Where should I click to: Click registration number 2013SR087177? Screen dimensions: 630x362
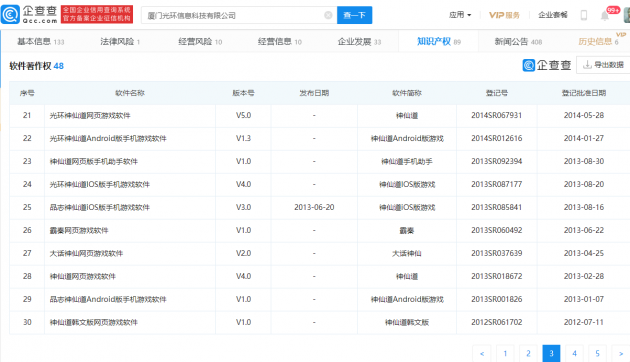point(497,184)
